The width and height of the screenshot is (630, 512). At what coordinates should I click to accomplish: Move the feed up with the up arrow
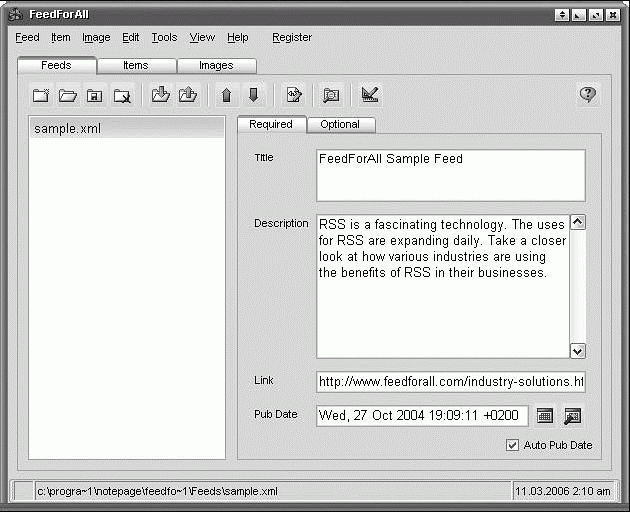point(227,95)
